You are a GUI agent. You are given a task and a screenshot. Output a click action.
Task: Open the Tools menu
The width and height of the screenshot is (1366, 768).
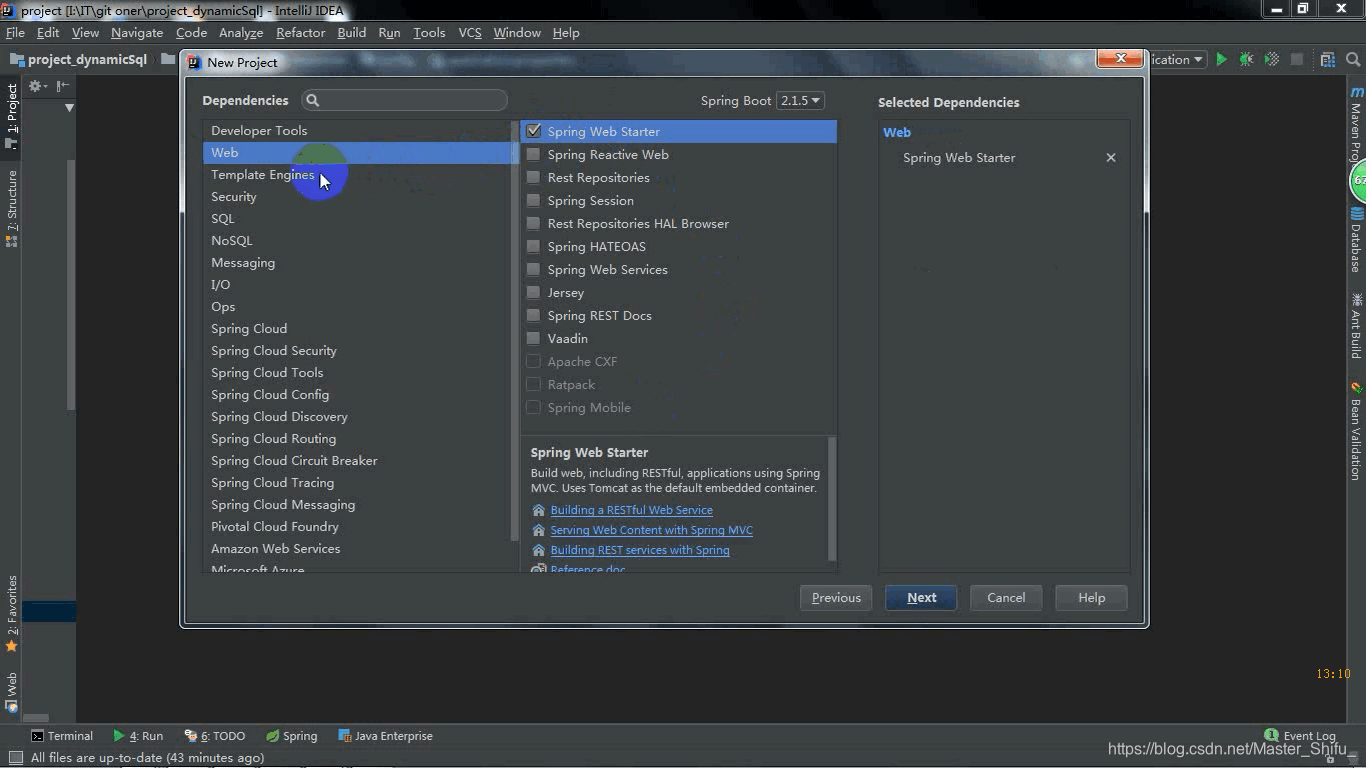(429, 32)
